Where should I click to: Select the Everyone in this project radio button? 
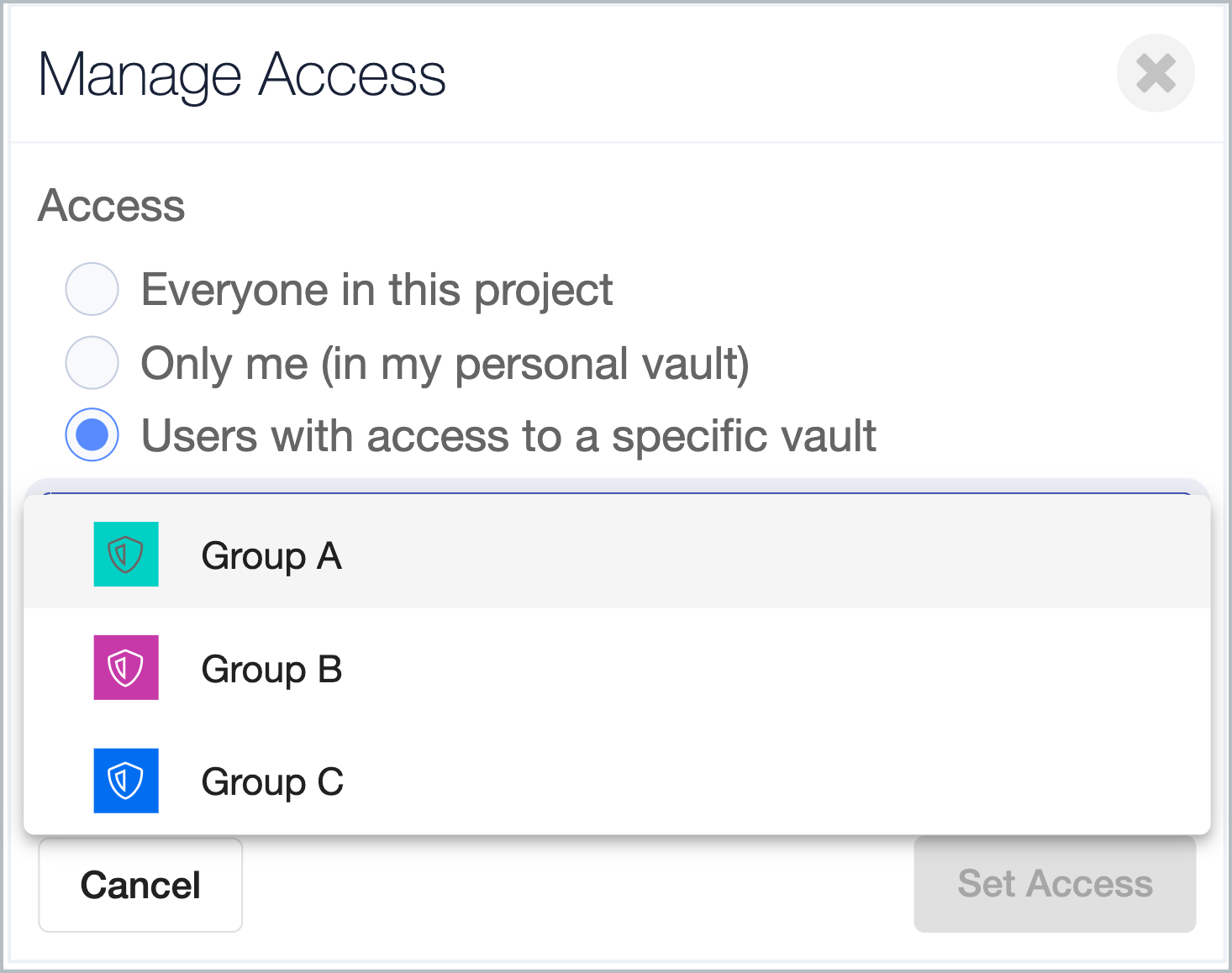pos(92,289)
